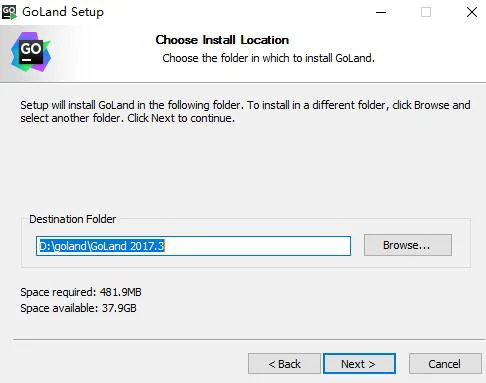This screenshot has height=383, width=486.
Task: Click the Space available: 37.9GB text
Action: [x=78, y=308]
